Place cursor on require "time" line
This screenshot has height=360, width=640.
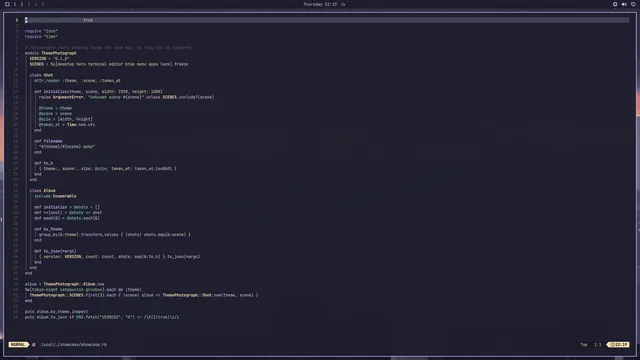coord(41,36)
